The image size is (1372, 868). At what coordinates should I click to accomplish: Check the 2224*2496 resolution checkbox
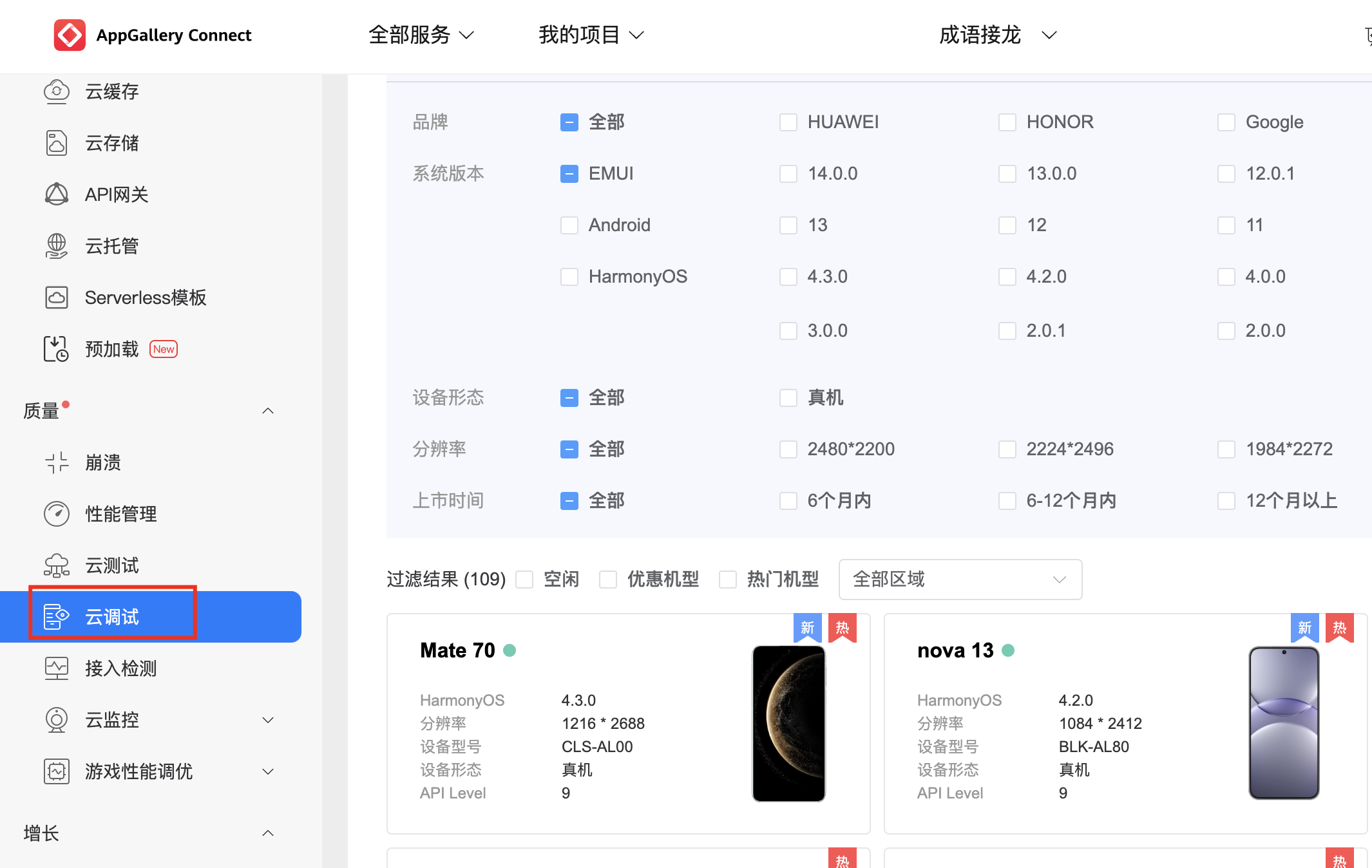coord(1007,449)
